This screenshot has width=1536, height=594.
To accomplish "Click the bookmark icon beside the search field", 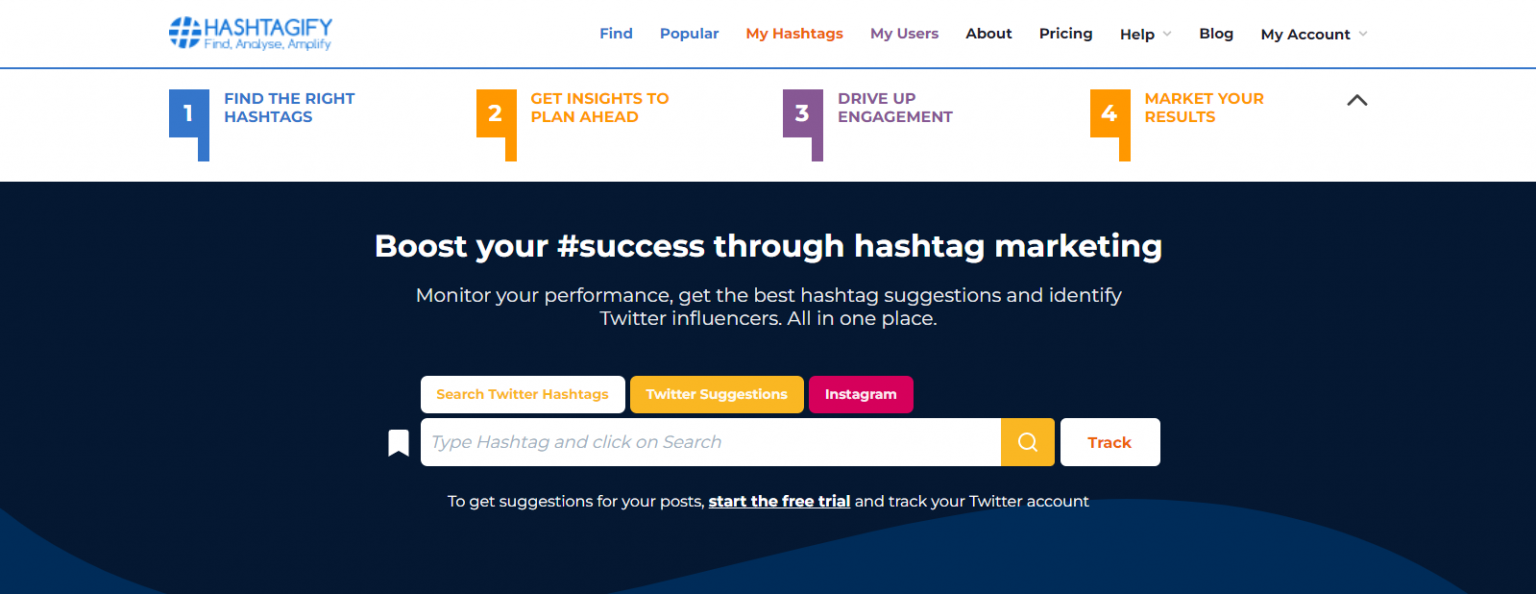I will pyautogui.click(x=398, y=441).
